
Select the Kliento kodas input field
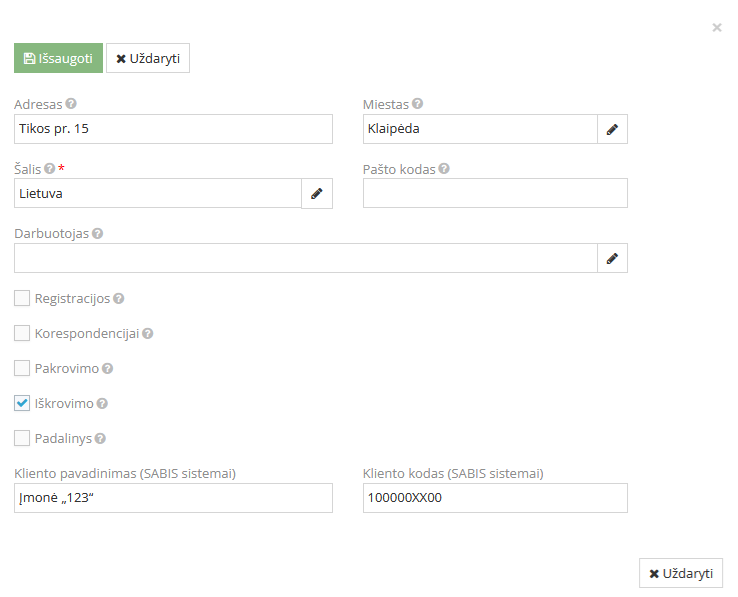click(x=495, y=498)
